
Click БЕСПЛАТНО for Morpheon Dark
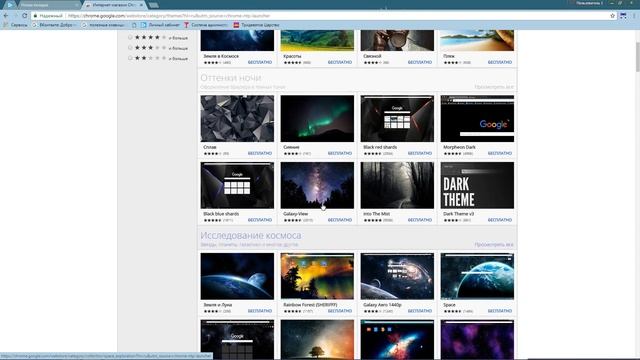(500, 153)
